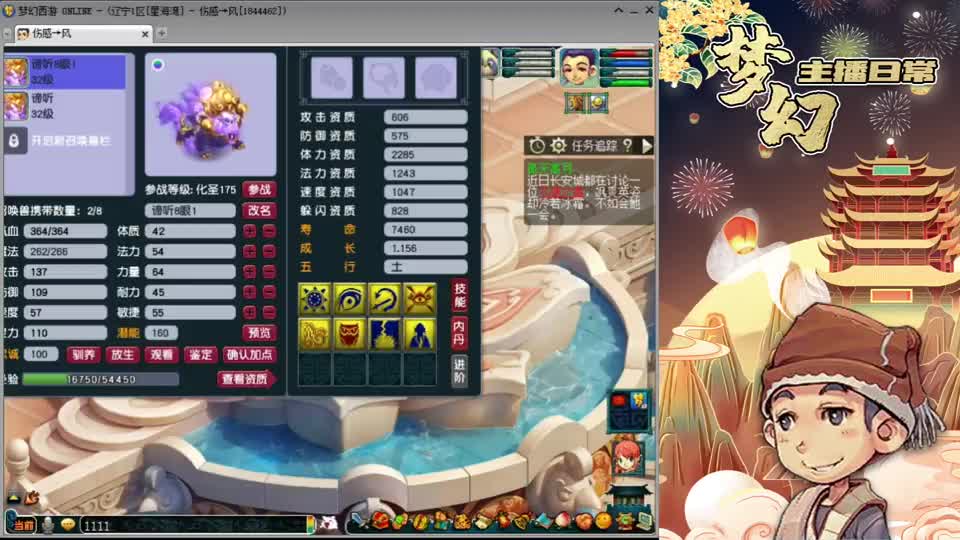
Task: Click the 观看 view button
Action: (x=161, y=354)
